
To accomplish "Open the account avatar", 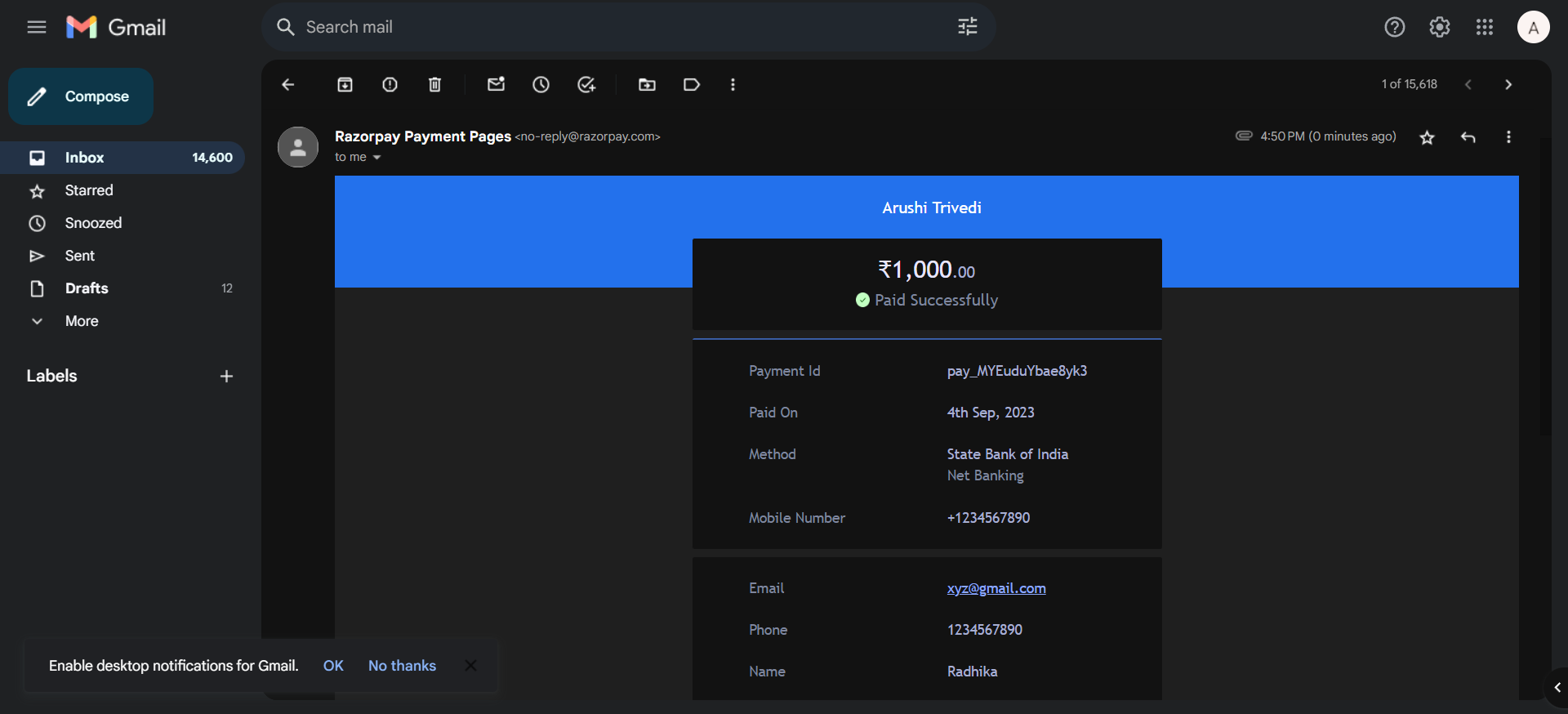I will pos(1534,27).
